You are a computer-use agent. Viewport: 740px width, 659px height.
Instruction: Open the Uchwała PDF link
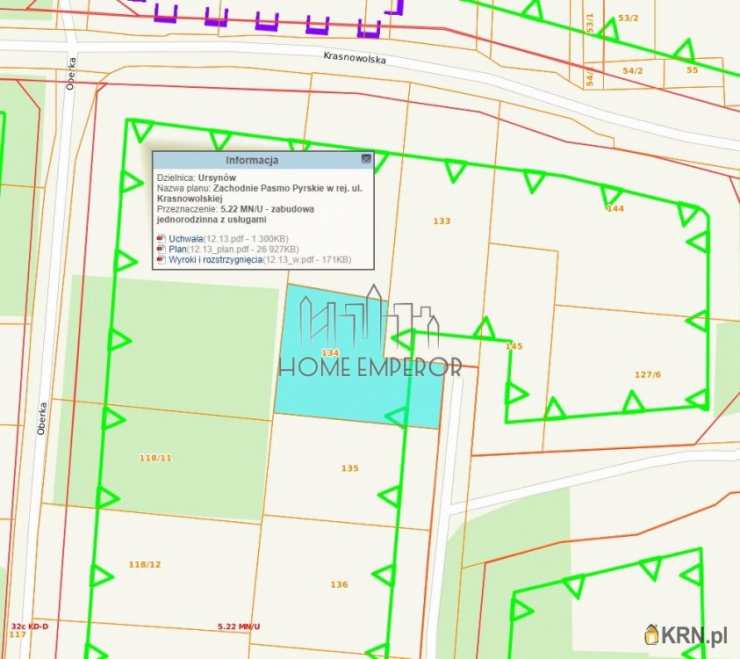[x=186, y=239]
